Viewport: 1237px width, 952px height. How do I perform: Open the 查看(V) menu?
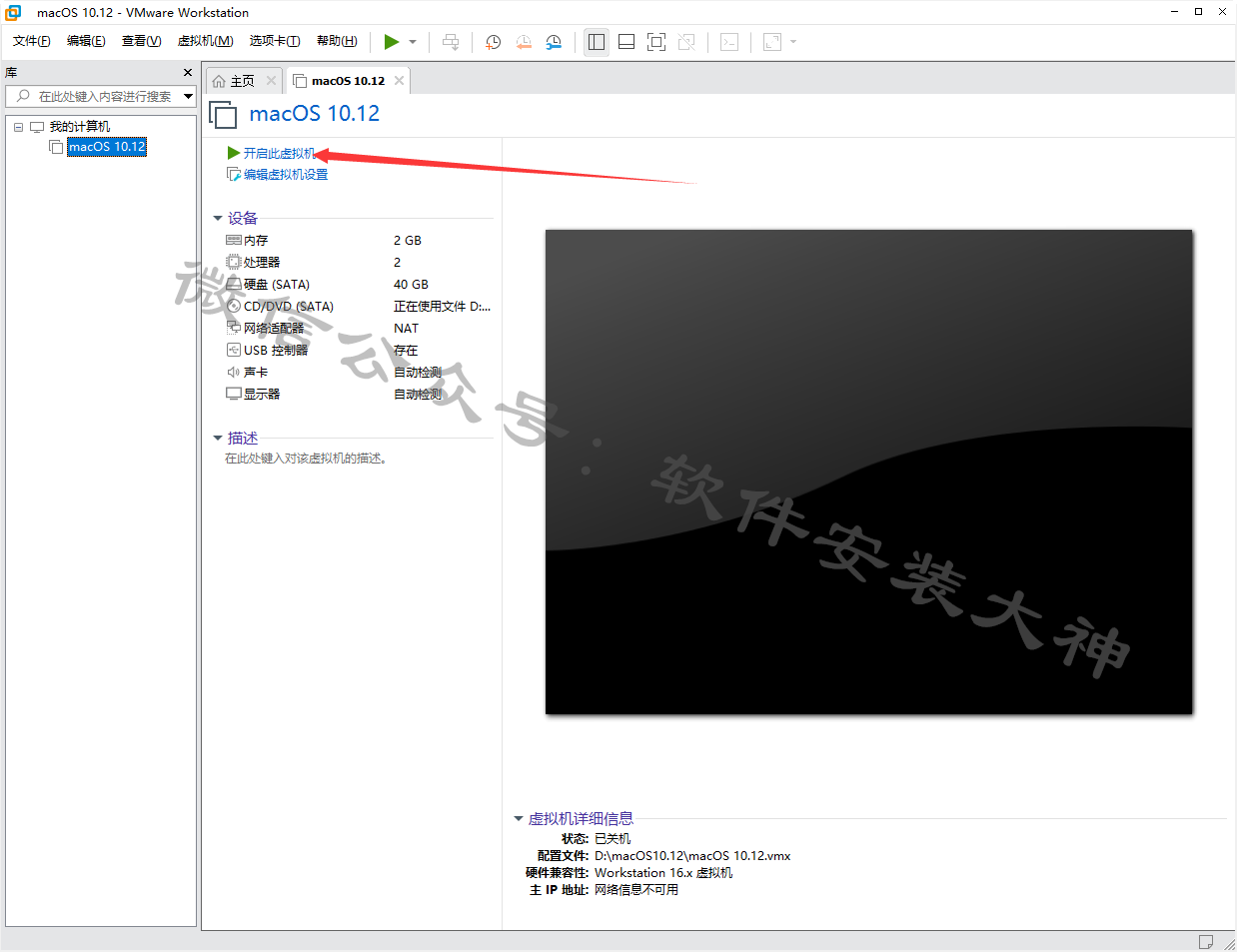pos(141,41)
